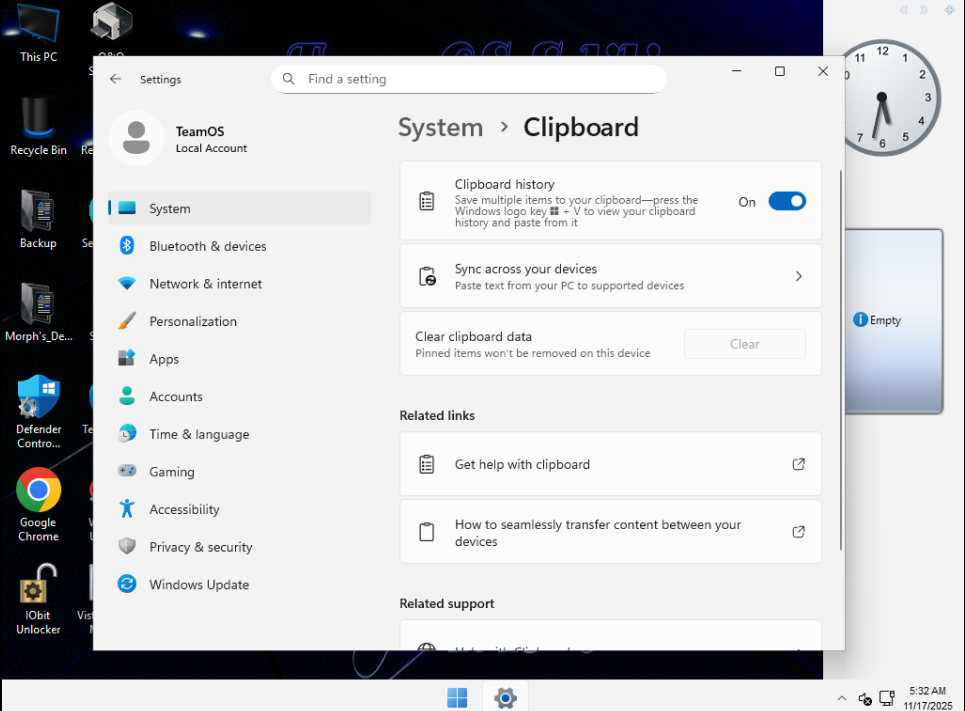Click the Clear clipboard data button
Viewport: 965px width, 711px height.
pyautogui.click(x=744, y=344)
